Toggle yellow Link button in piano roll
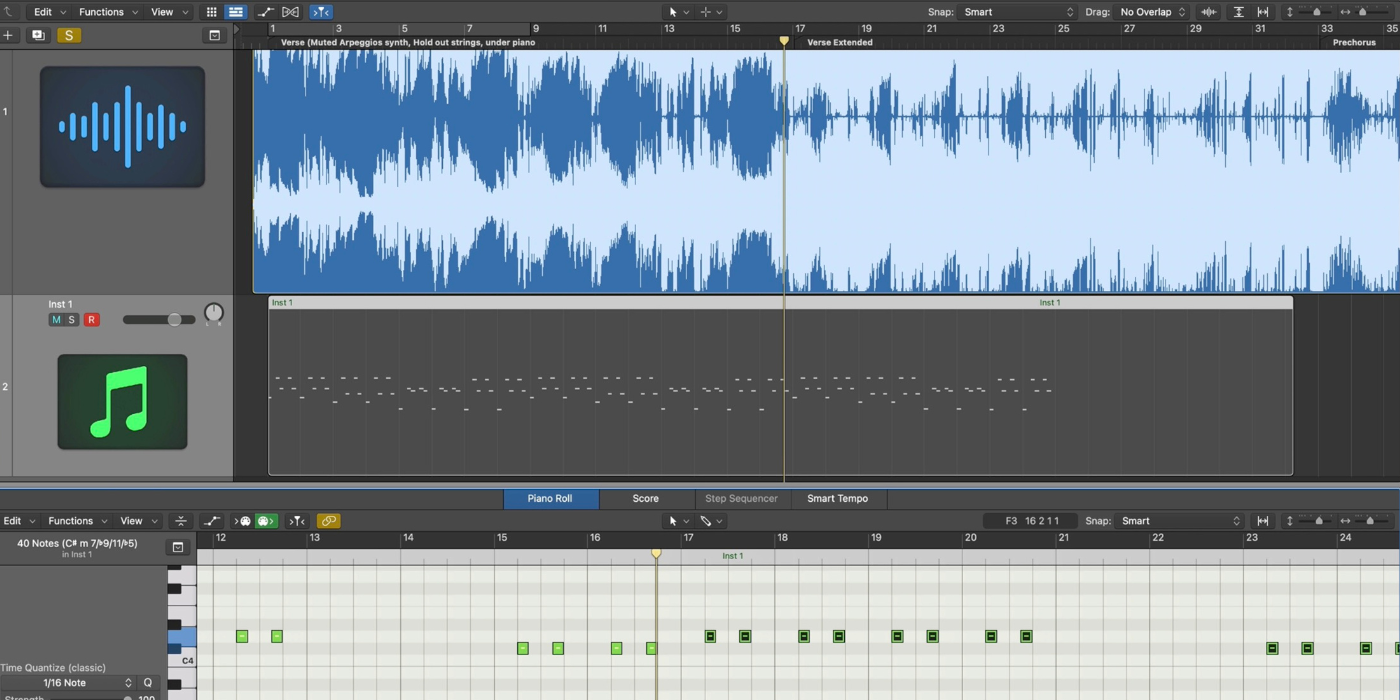 [x=328, y=521]
